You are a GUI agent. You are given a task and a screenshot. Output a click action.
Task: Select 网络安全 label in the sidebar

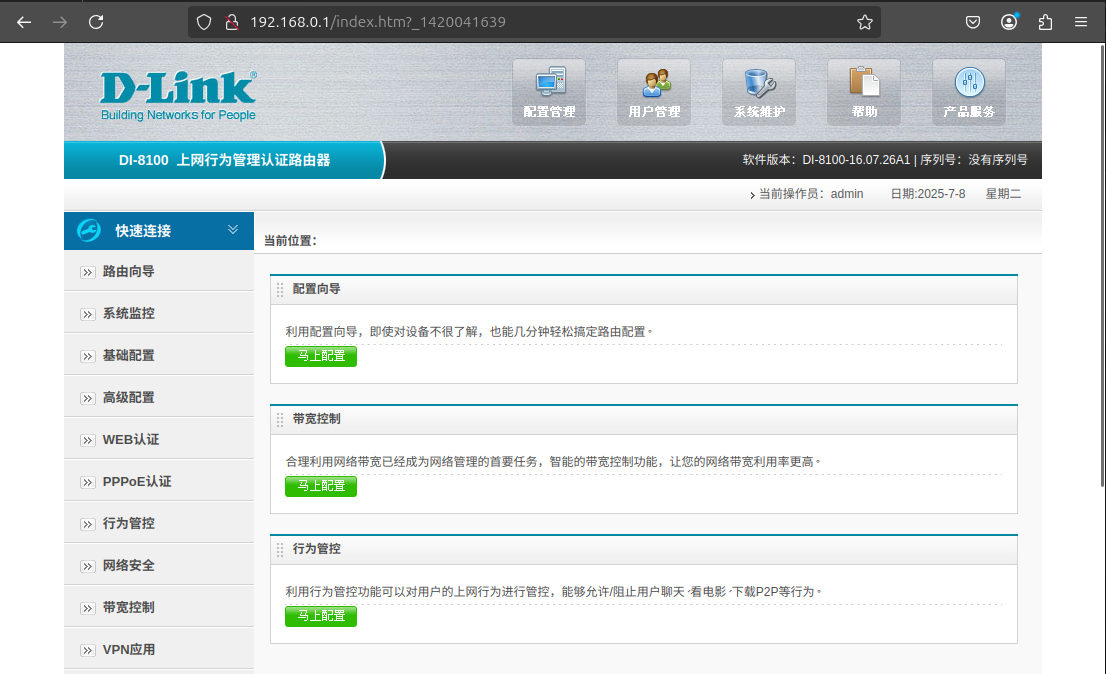click(x=128, y=565)
